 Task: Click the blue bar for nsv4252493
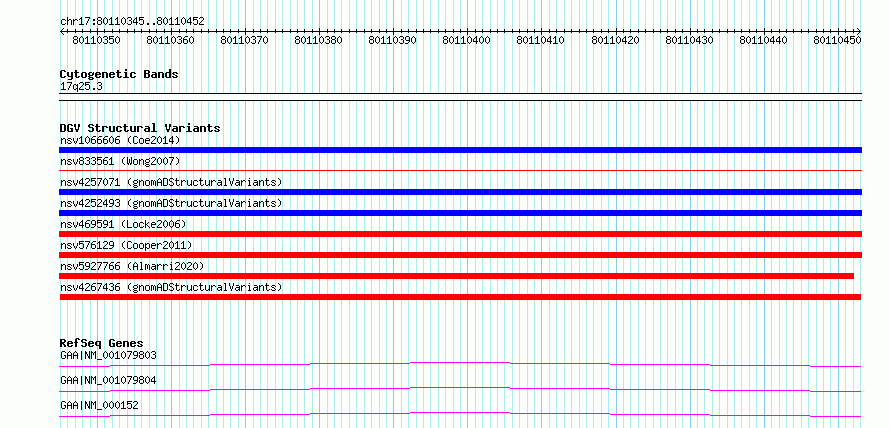(460, 213)
